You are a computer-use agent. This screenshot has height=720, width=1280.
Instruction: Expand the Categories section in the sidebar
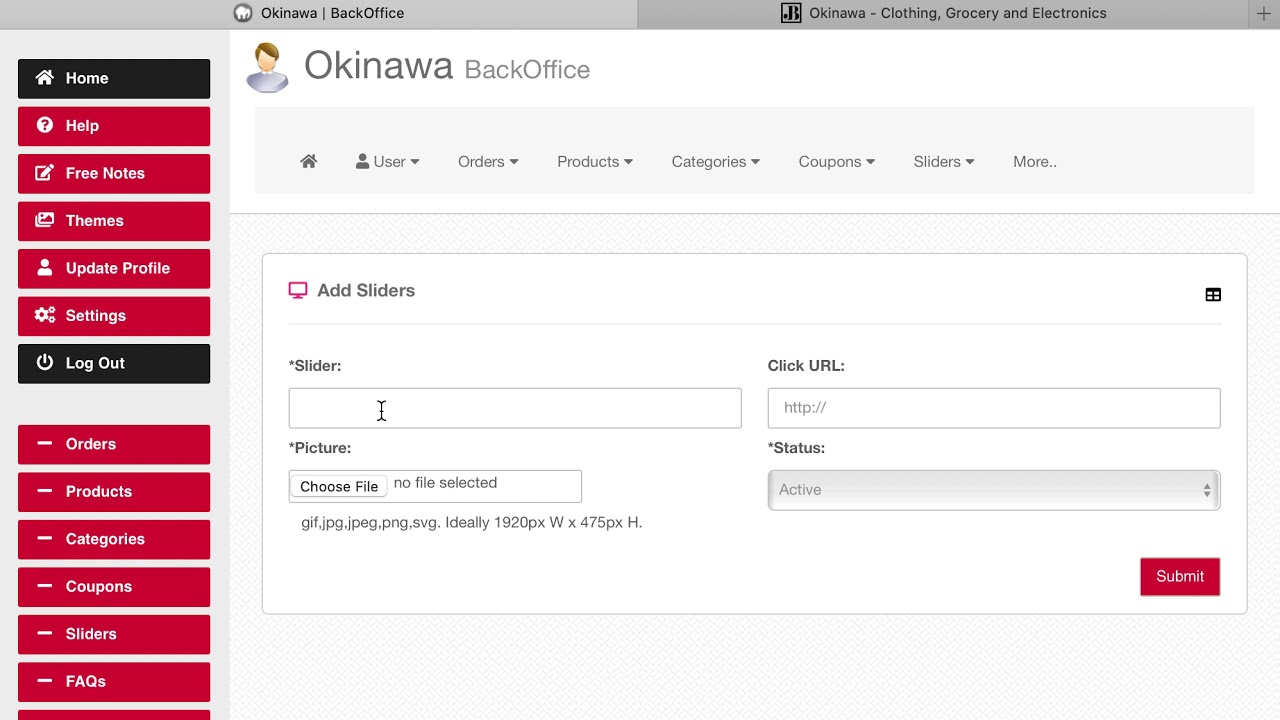click(114, 539)
